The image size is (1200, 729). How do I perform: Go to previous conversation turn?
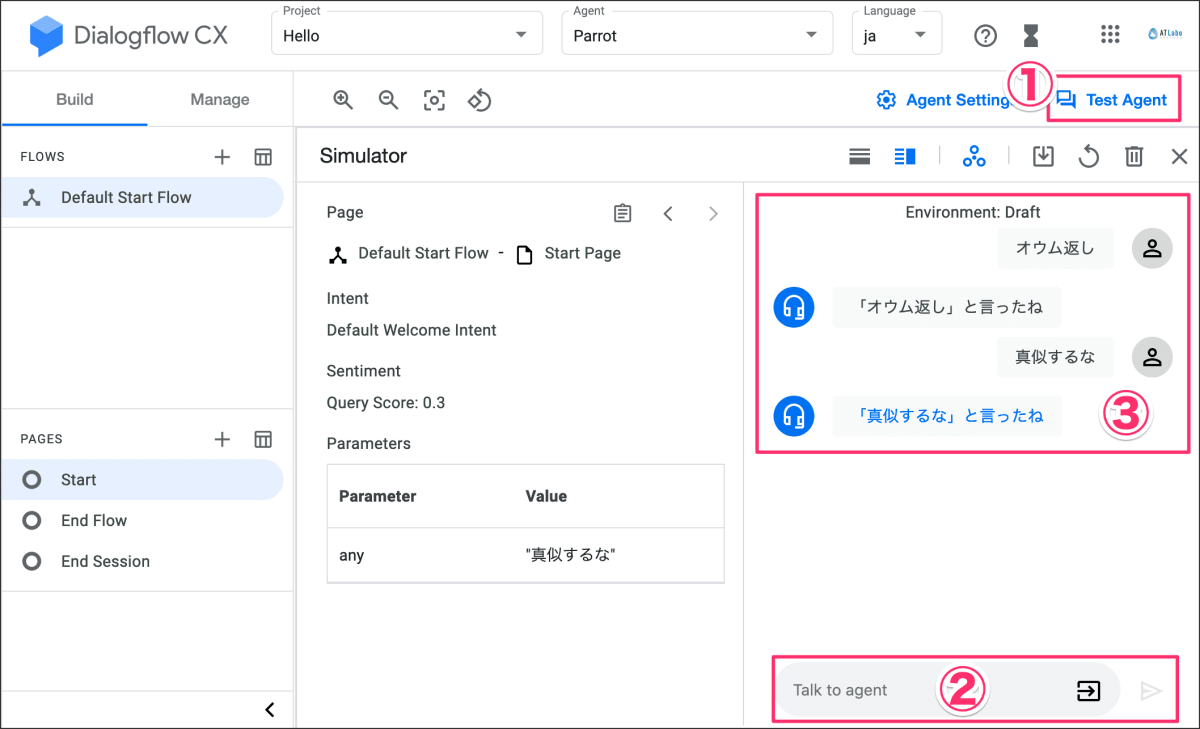pyautogui.click(x=668, y=213)
